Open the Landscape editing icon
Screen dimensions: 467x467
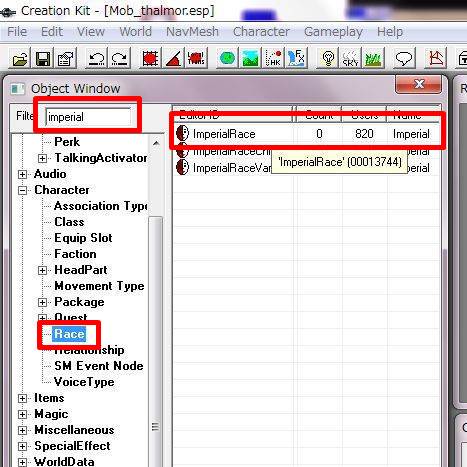pos(250,59)
